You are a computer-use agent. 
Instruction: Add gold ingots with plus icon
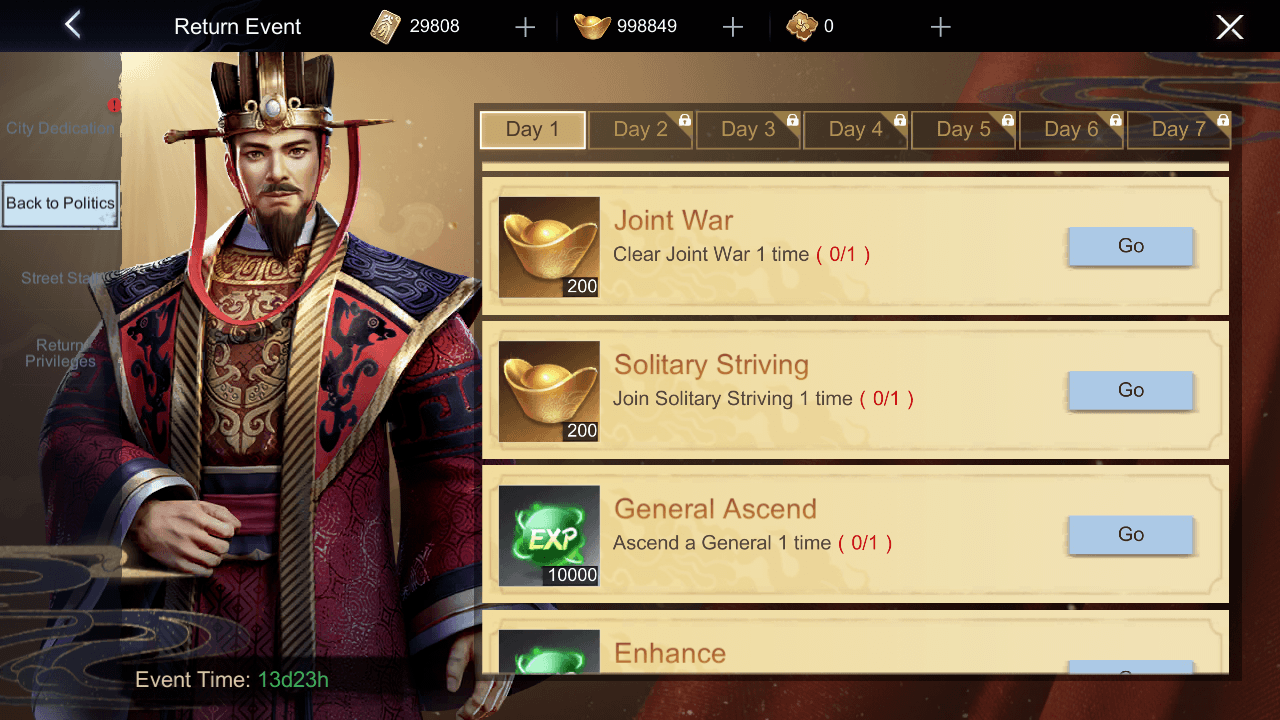(733, 27)
